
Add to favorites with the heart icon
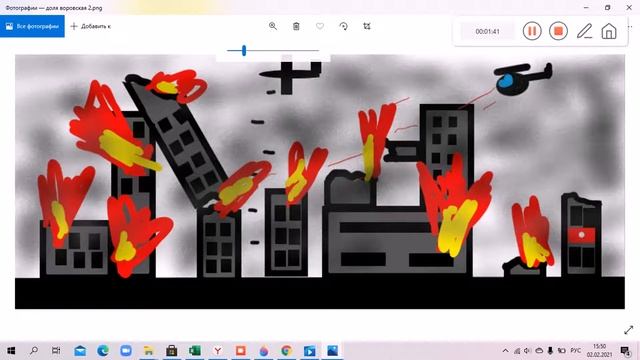click(320, 26)
